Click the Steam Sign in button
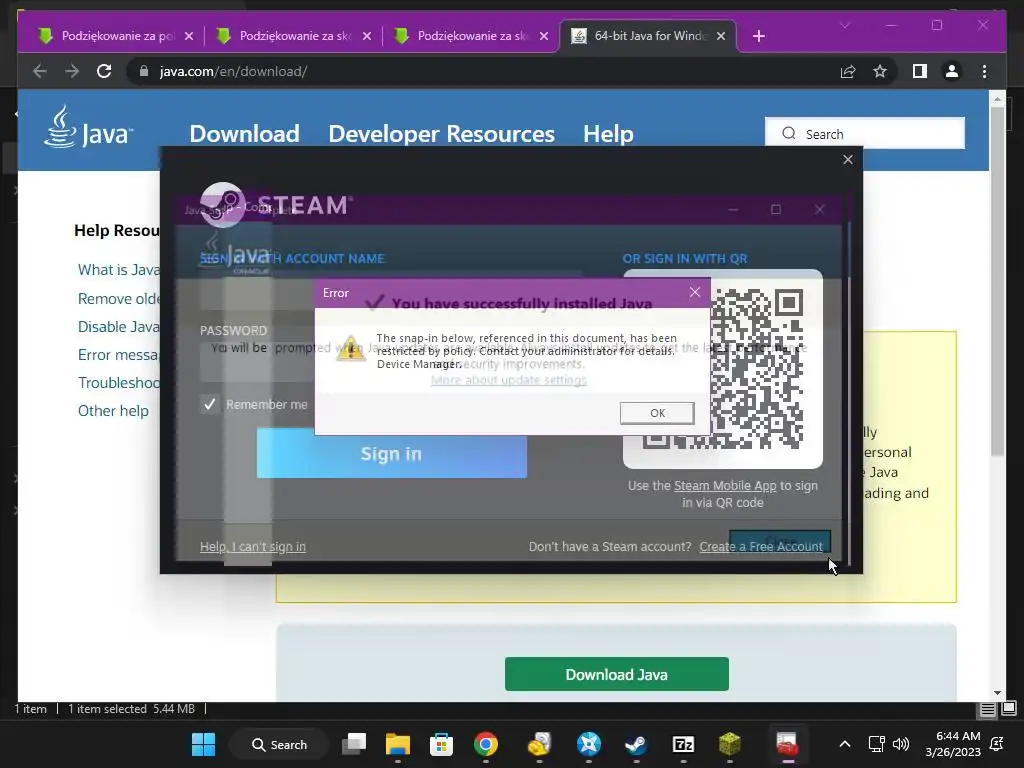 coord(391,453)
